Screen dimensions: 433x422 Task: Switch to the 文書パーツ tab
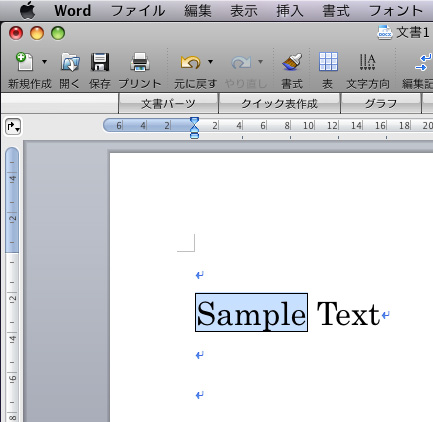168,104
